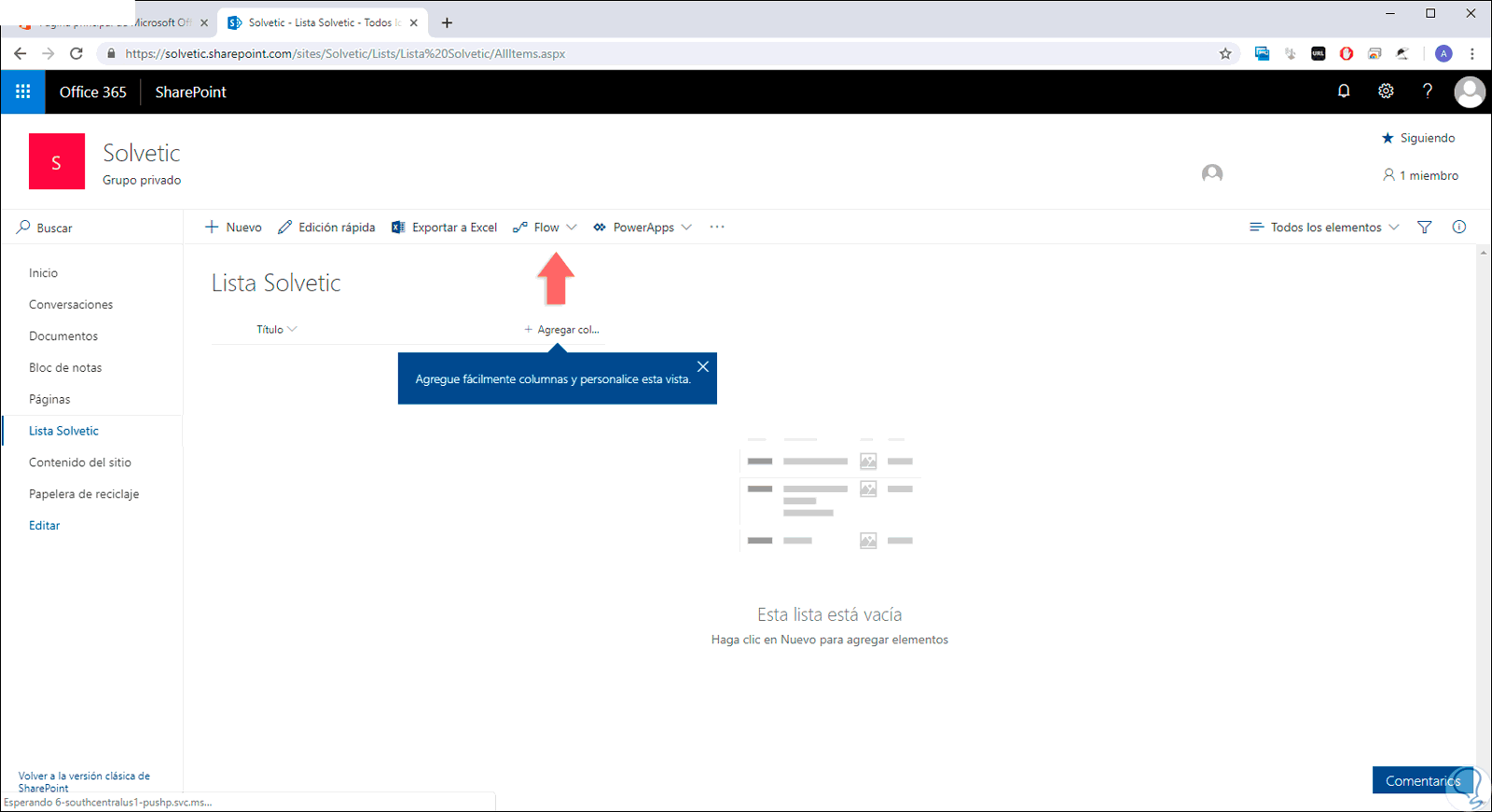Click the group member avatar icon
1492x812 pixels.
[1212, 173]
